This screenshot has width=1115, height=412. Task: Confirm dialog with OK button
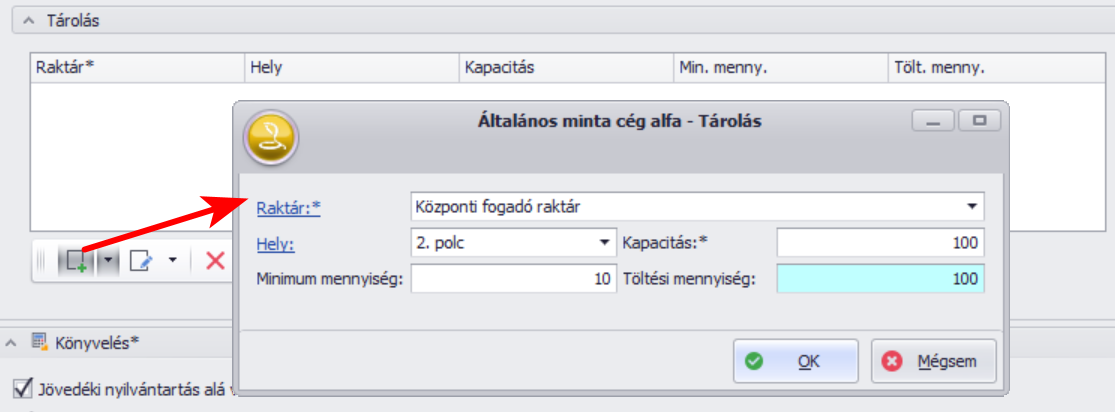tap(796, 361)
